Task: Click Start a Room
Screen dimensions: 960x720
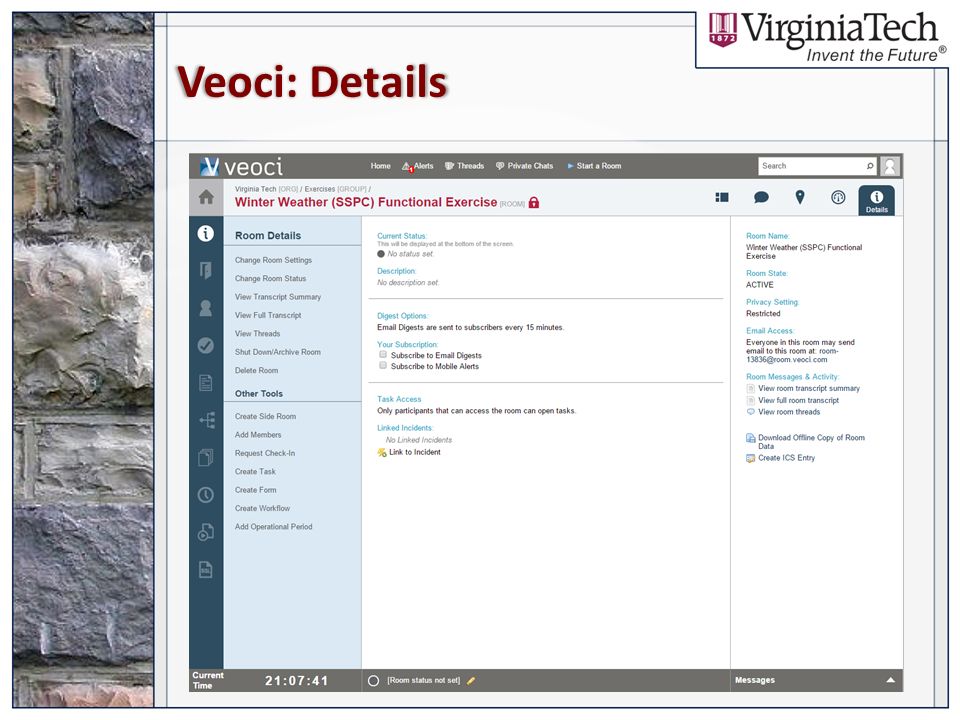Action: (594, 166)
